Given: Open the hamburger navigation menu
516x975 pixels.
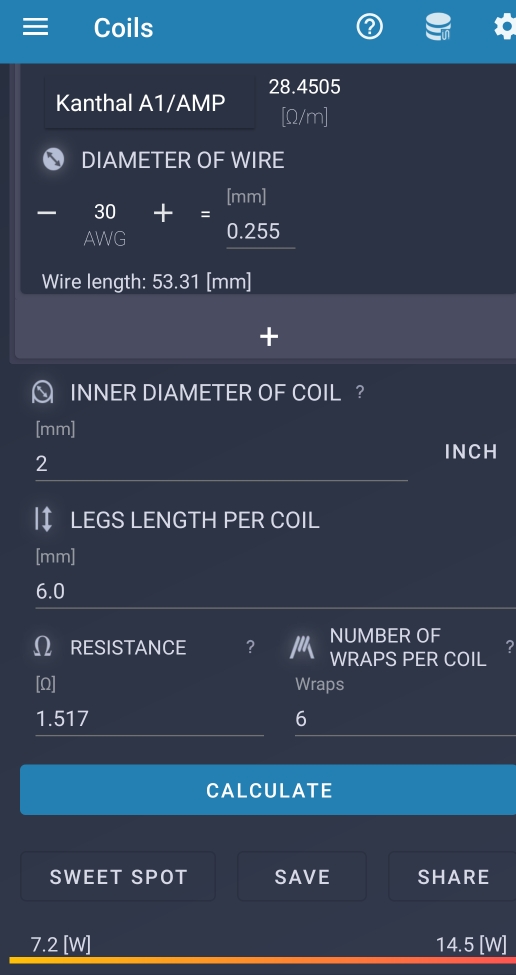Looking at the screenshot, I should click(x=35, y=27).
